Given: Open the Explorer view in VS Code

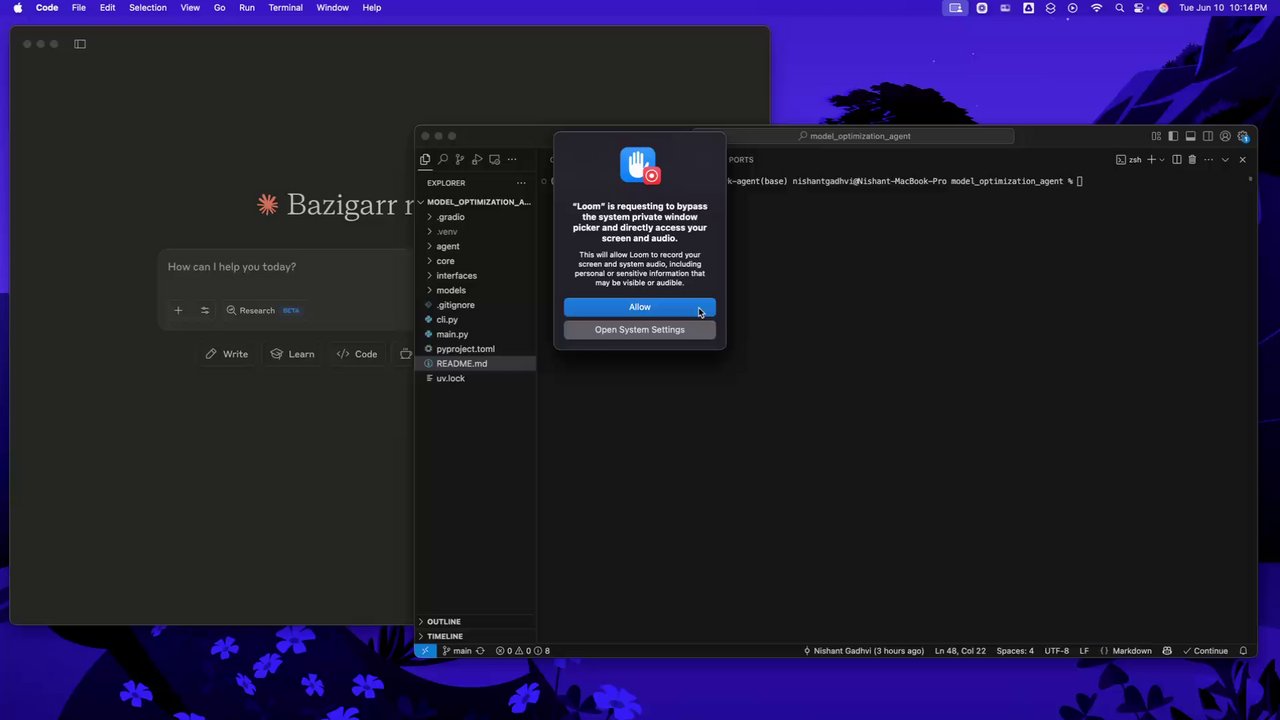Looking at the screenshot, I should (425, 160).
